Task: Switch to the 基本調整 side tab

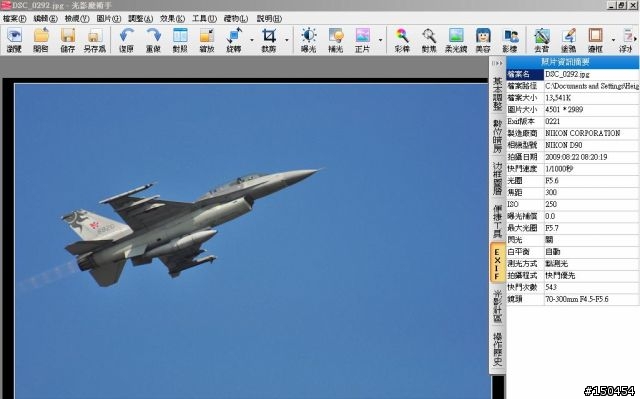Action: coord(497,94)
